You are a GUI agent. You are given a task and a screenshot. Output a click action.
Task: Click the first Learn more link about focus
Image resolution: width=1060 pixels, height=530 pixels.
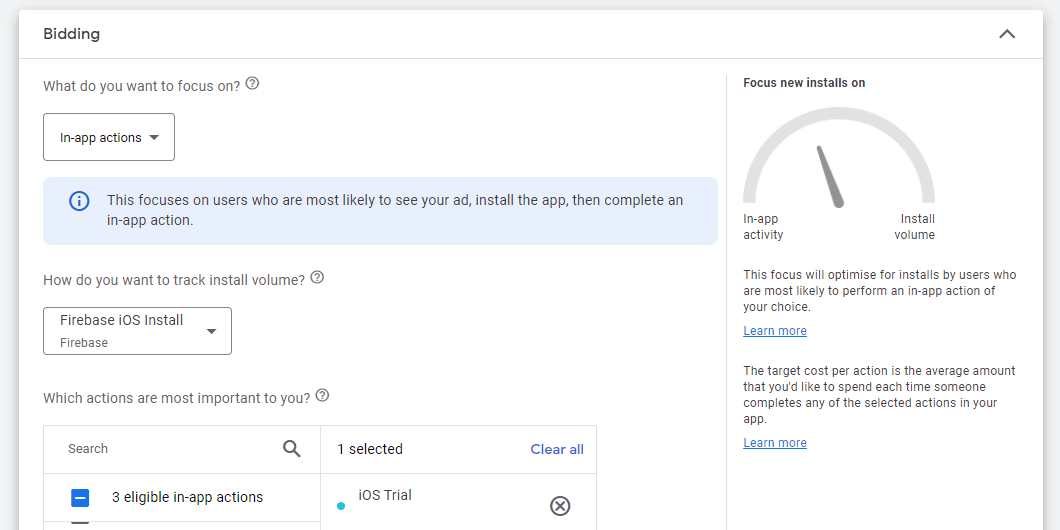(x=775, y=331)
